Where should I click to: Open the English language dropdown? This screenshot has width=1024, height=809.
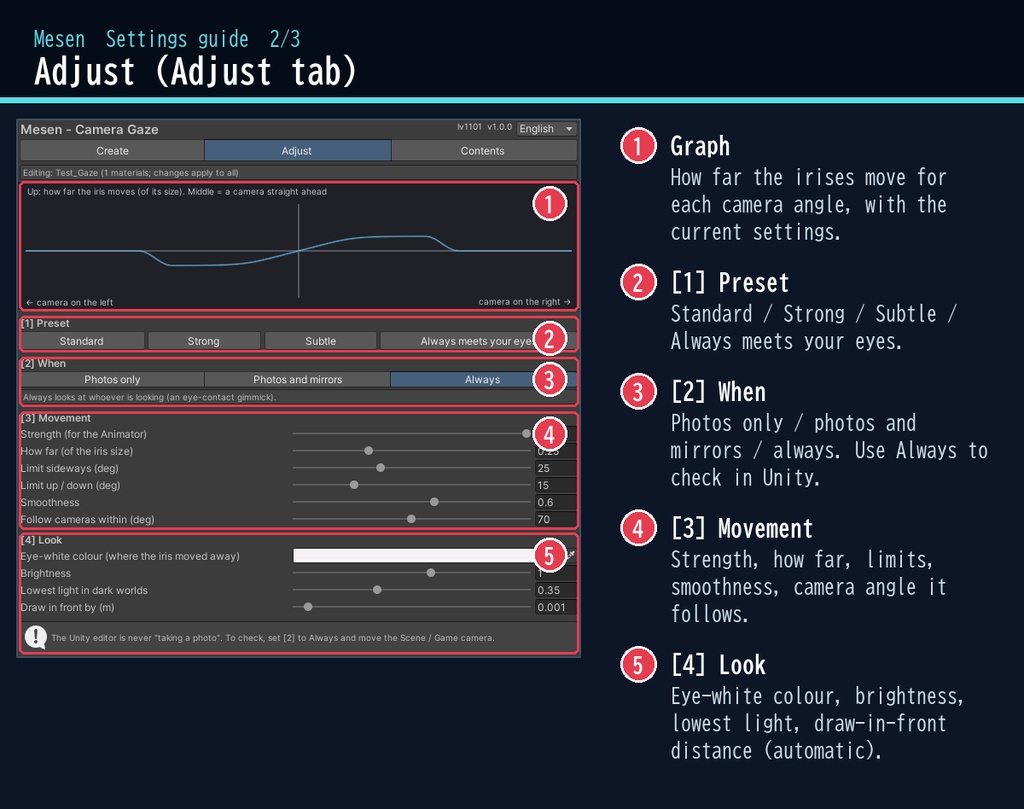click(x=546, y=129)
